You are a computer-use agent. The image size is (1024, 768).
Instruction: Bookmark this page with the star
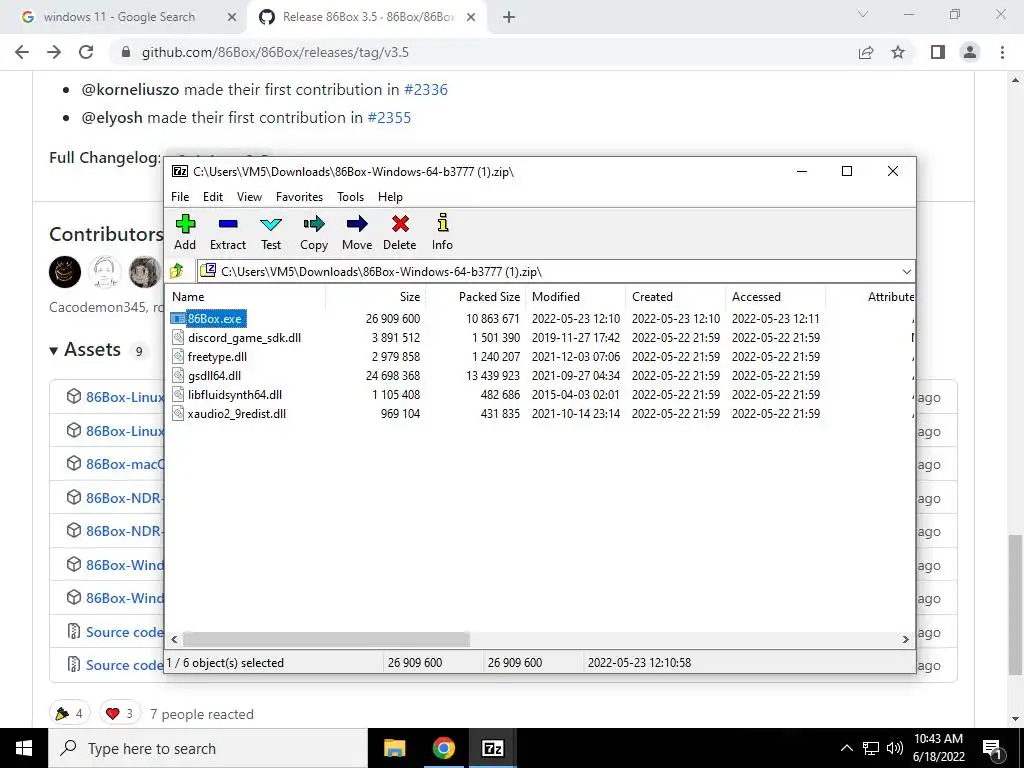coord(899,52)
